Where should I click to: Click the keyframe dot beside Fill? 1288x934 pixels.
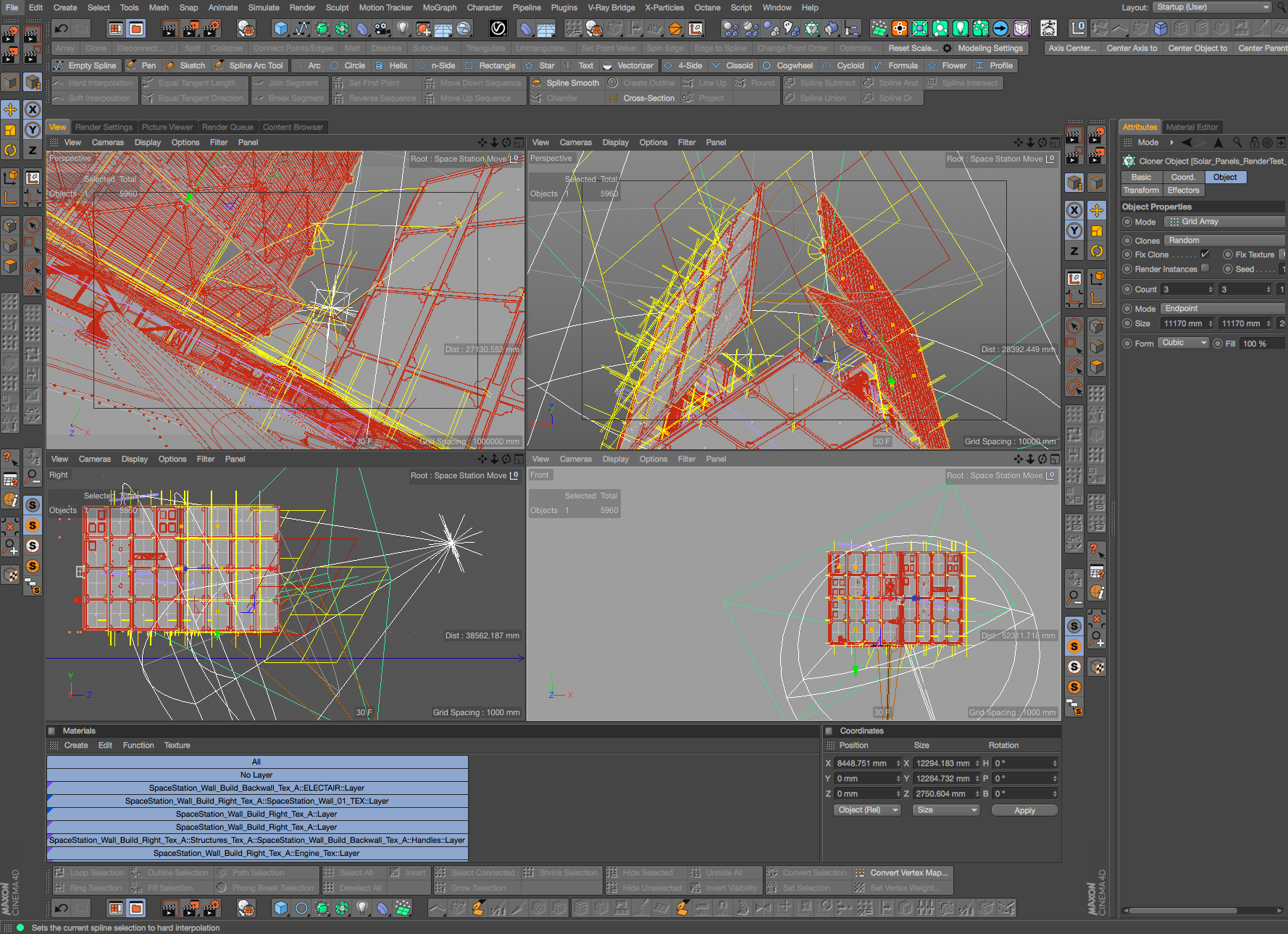(1218, 343)
